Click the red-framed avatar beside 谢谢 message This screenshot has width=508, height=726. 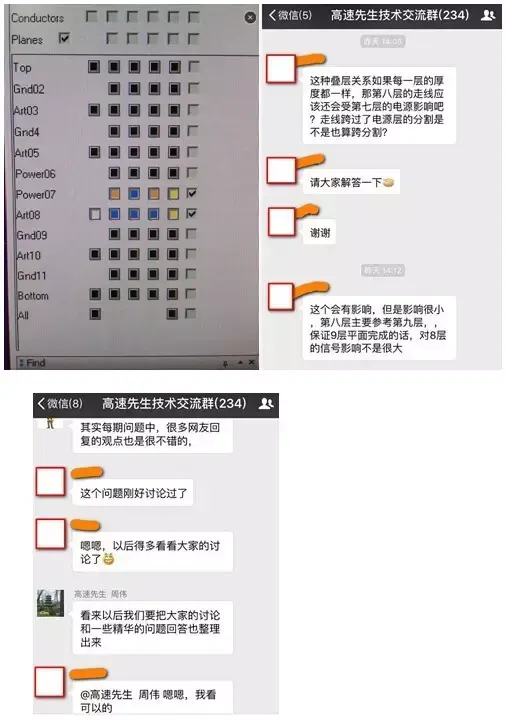click(x=282, y=222)
